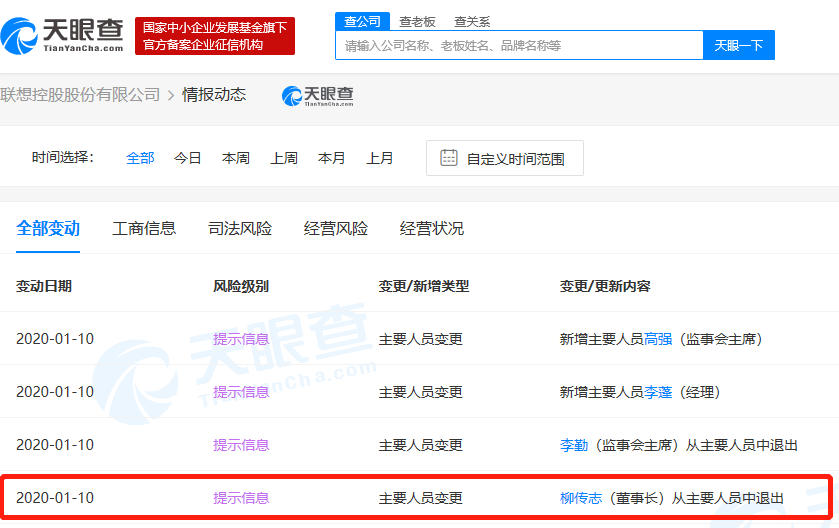Click the 变更/新增类型 column header
The image size is (839, 528).
424,286
